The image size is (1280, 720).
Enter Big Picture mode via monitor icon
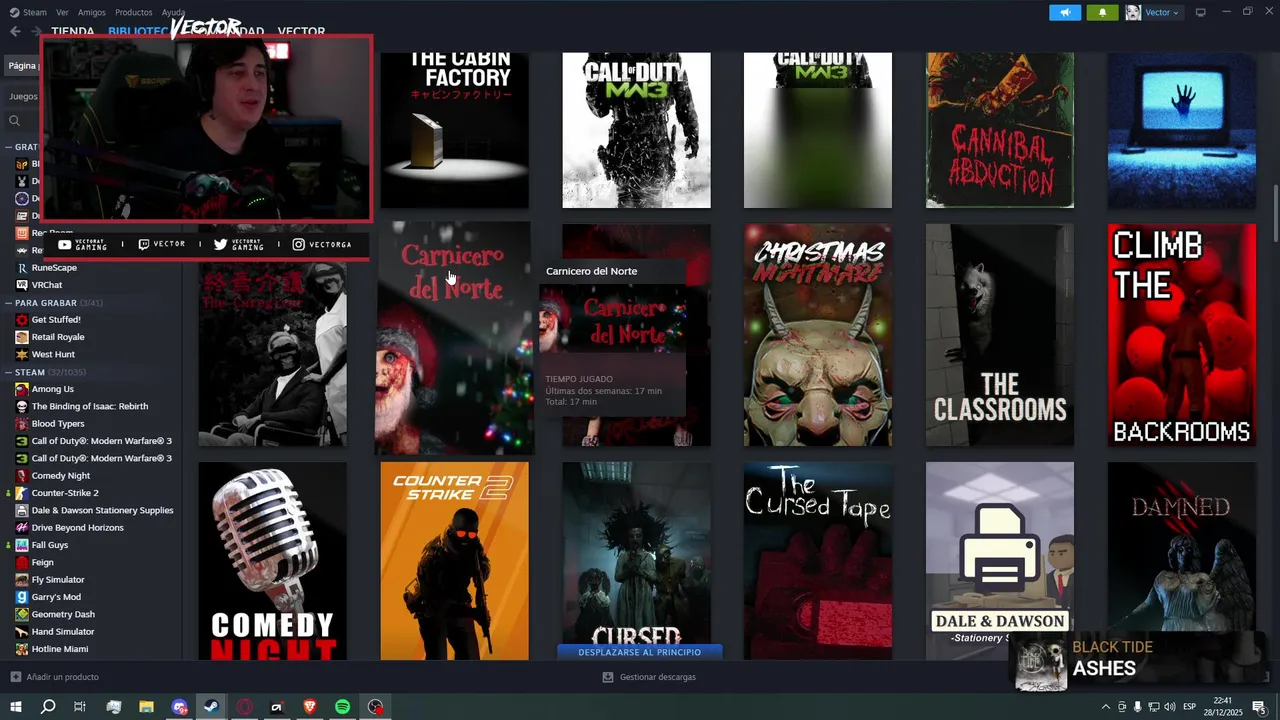coord(1201,12)
